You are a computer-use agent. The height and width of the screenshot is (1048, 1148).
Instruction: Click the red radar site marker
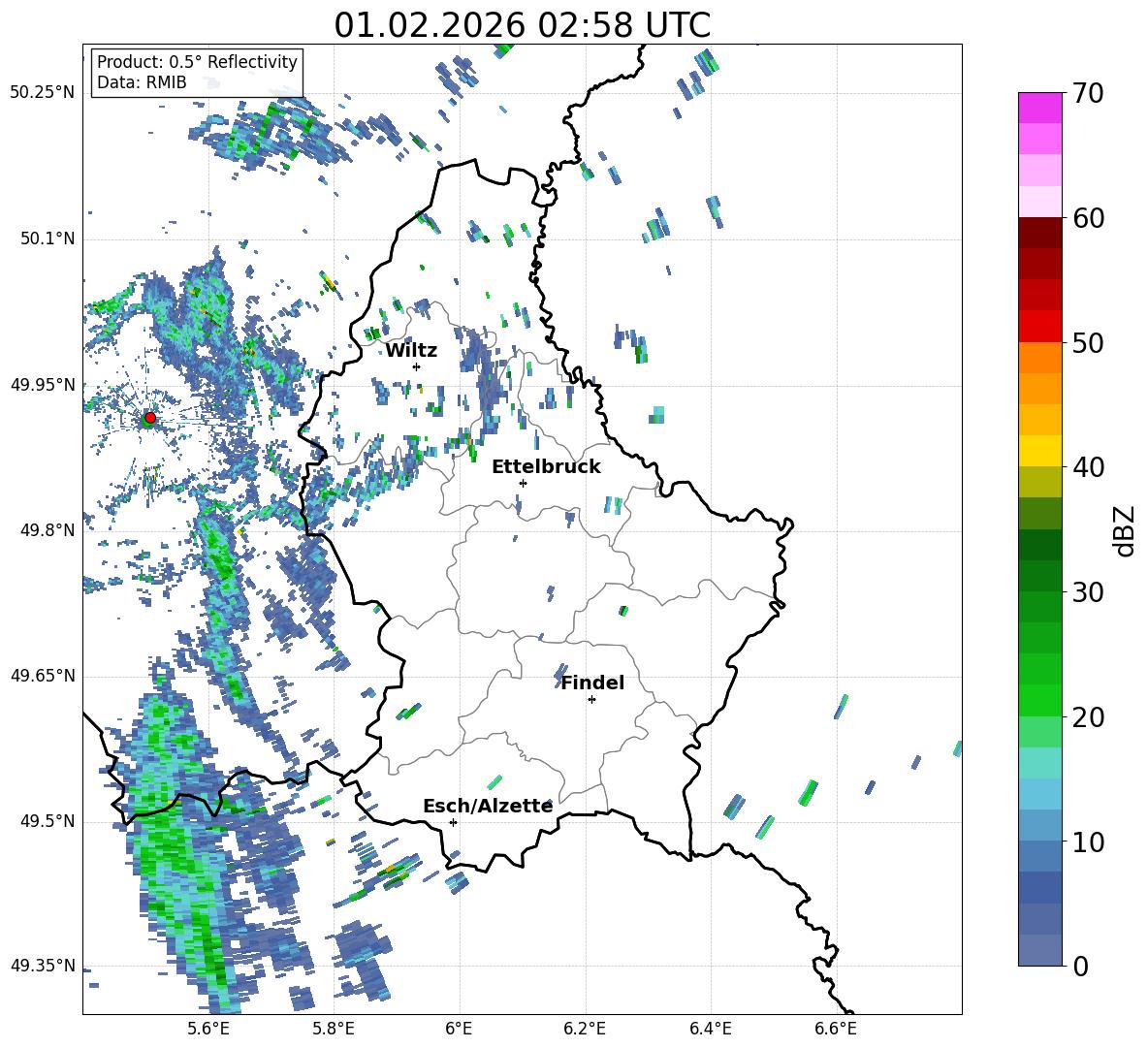(x=150, y=417)
